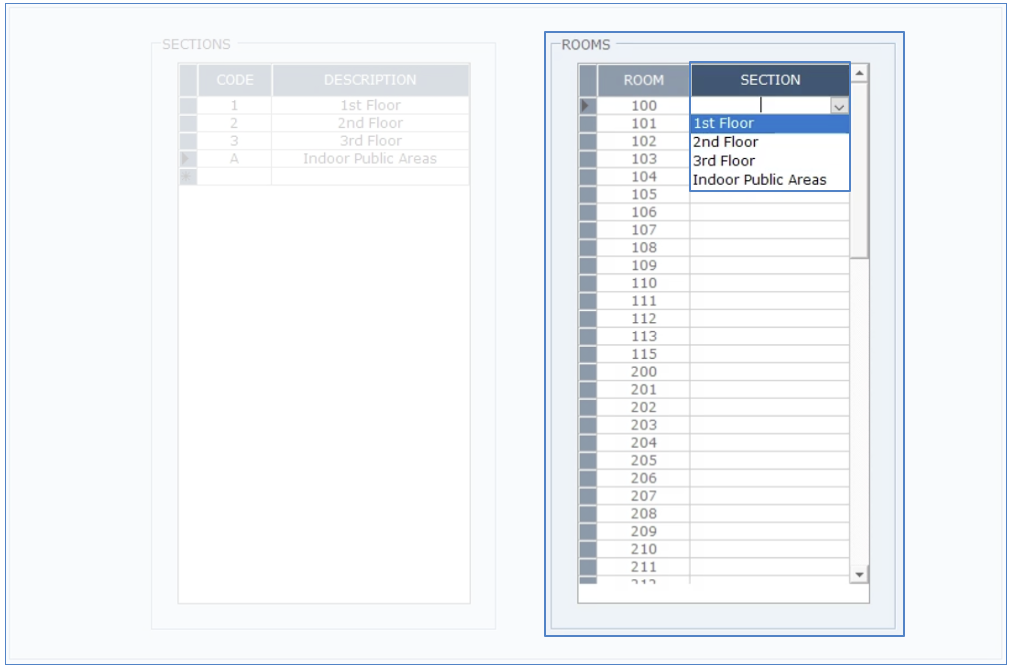Viewport: 1012px width, 669px height.
Task: Click the section input field for room 100
Action: 759,106
